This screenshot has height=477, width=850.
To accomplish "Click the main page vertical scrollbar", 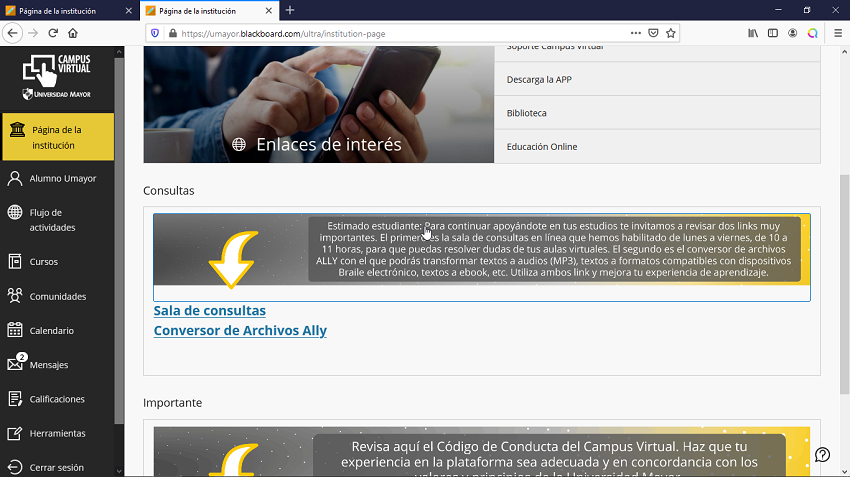I will coord(844,285).
